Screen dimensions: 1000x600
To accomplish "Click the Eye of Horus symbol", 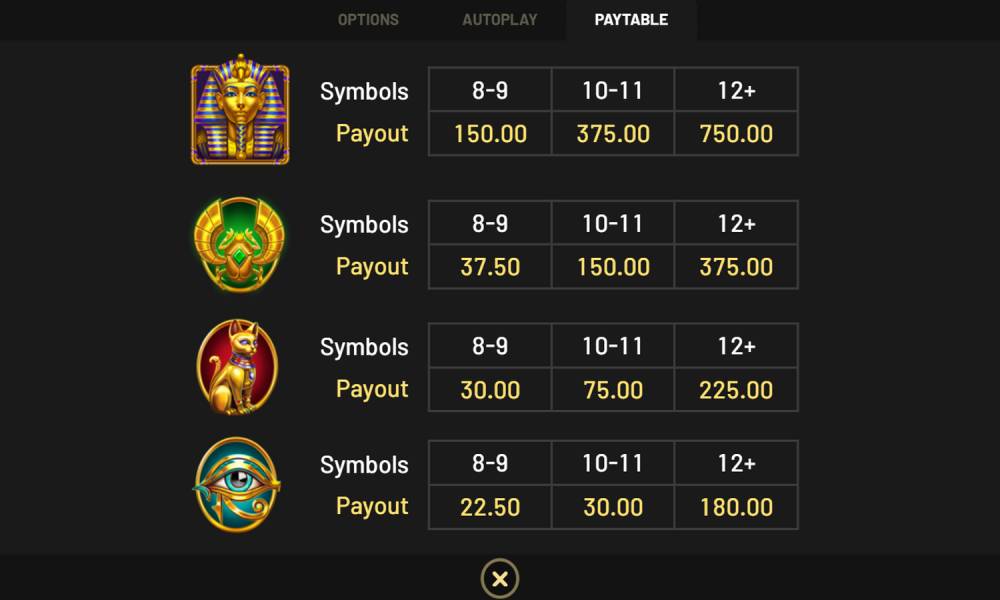I will tap(237, 485).
